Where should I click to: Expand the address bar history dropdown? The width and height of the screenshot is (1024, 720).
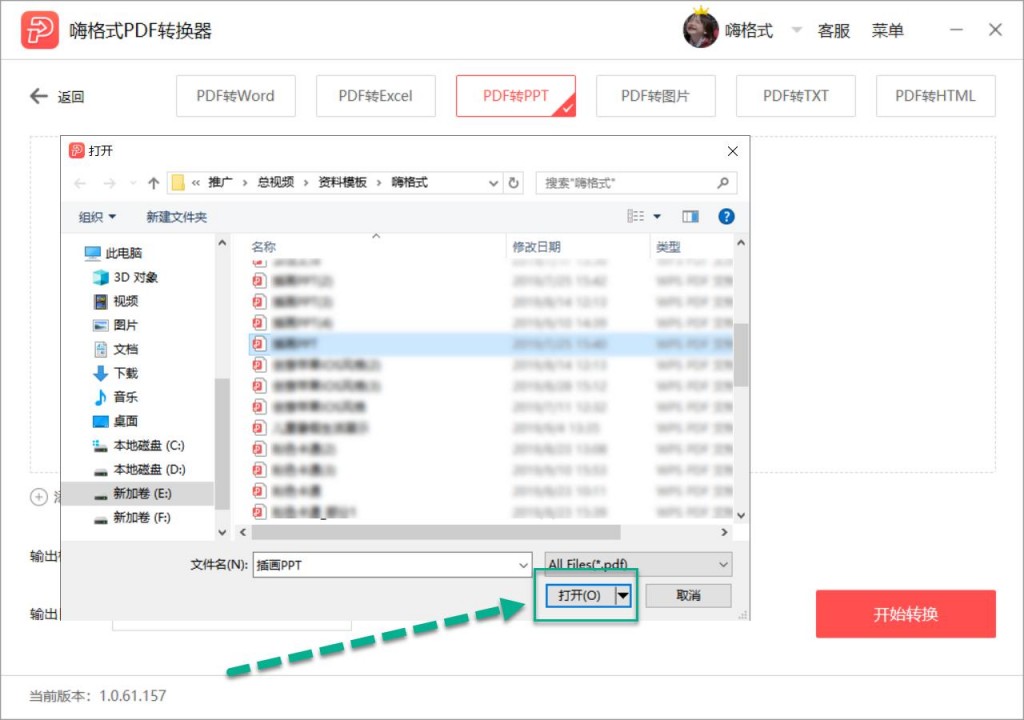click(x=493, y=183)
